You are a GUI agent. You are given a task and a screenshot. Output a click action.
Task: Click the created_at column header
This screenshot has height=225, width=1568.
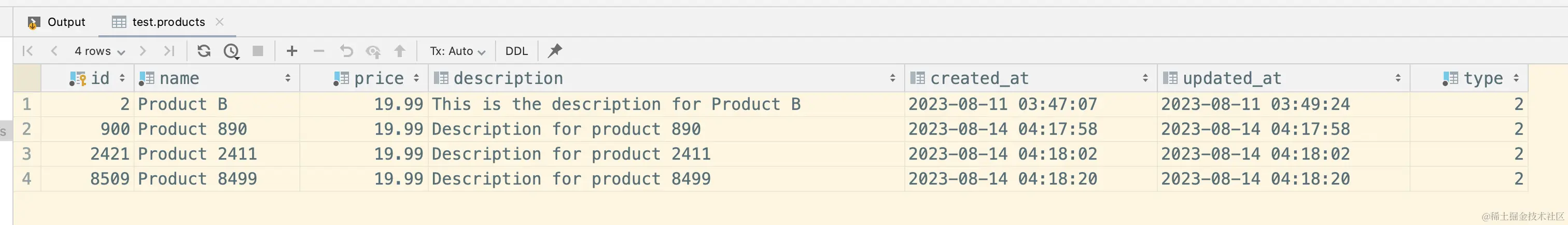coord(979,78)
